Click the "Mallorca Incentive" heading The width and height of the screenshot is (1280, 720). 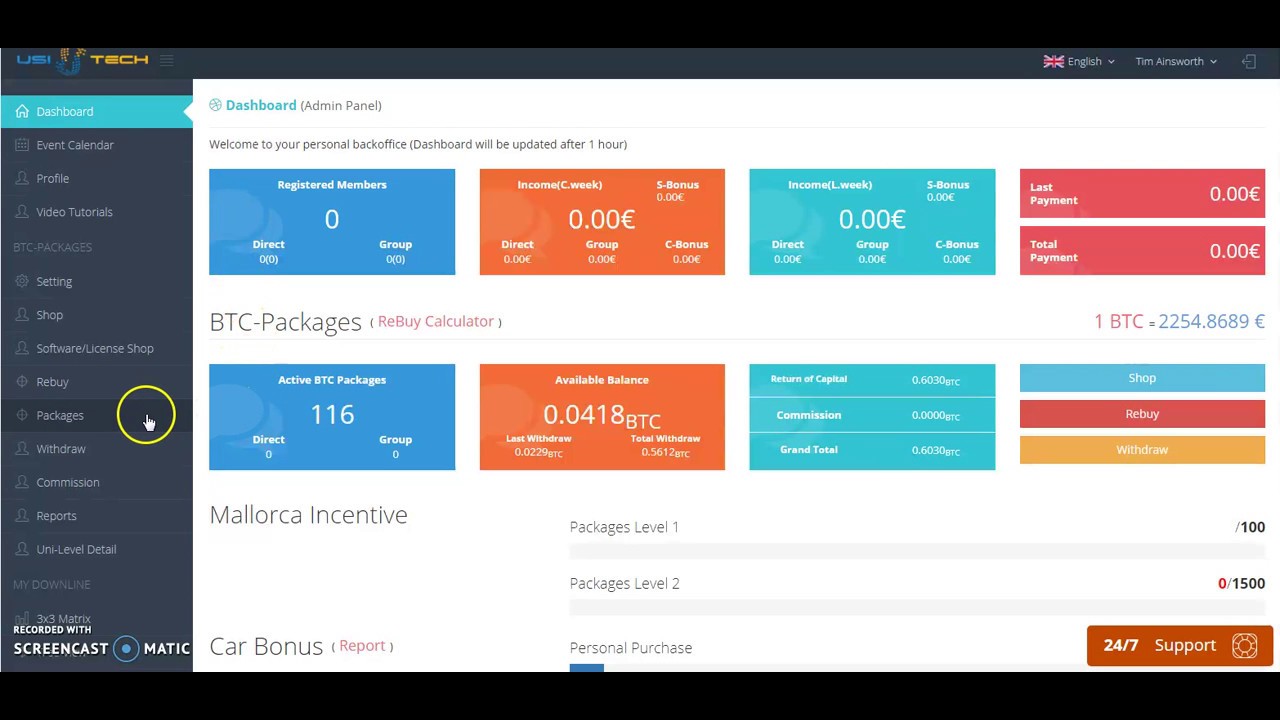coord(308,514)
